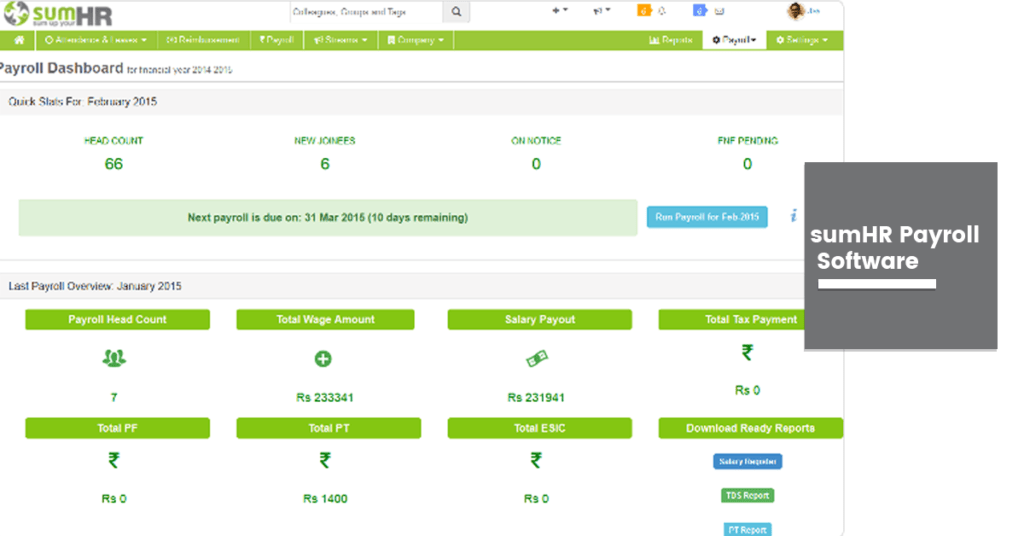Click the blue info icon beside Run Payroll
Image resolution: width=1024 pixels, height=536 pixels.
(x=793, y=215)
